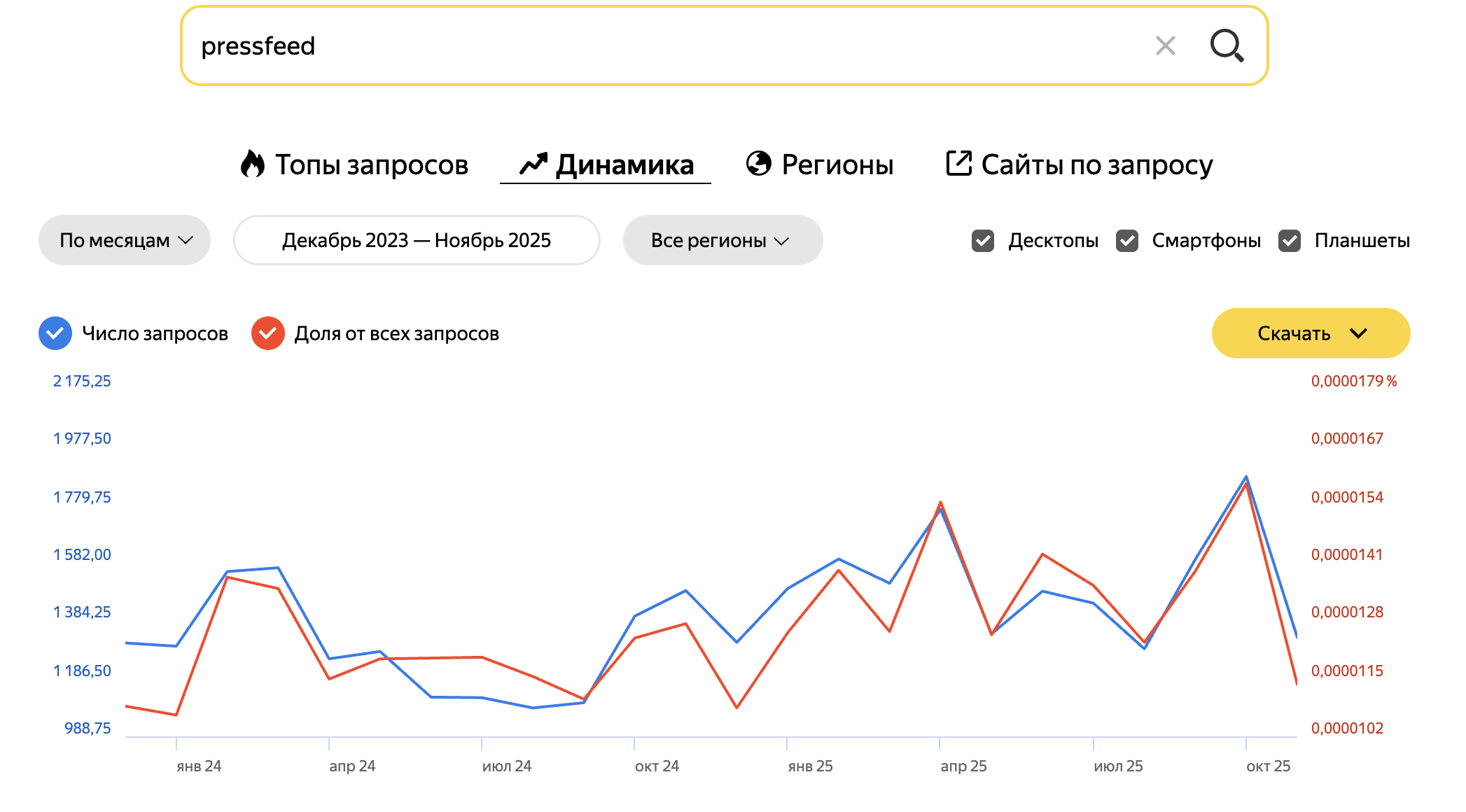The image size is (1466, 812).
Task: Clear the search field with the X icon
Action: click(x=1165, y=46)
